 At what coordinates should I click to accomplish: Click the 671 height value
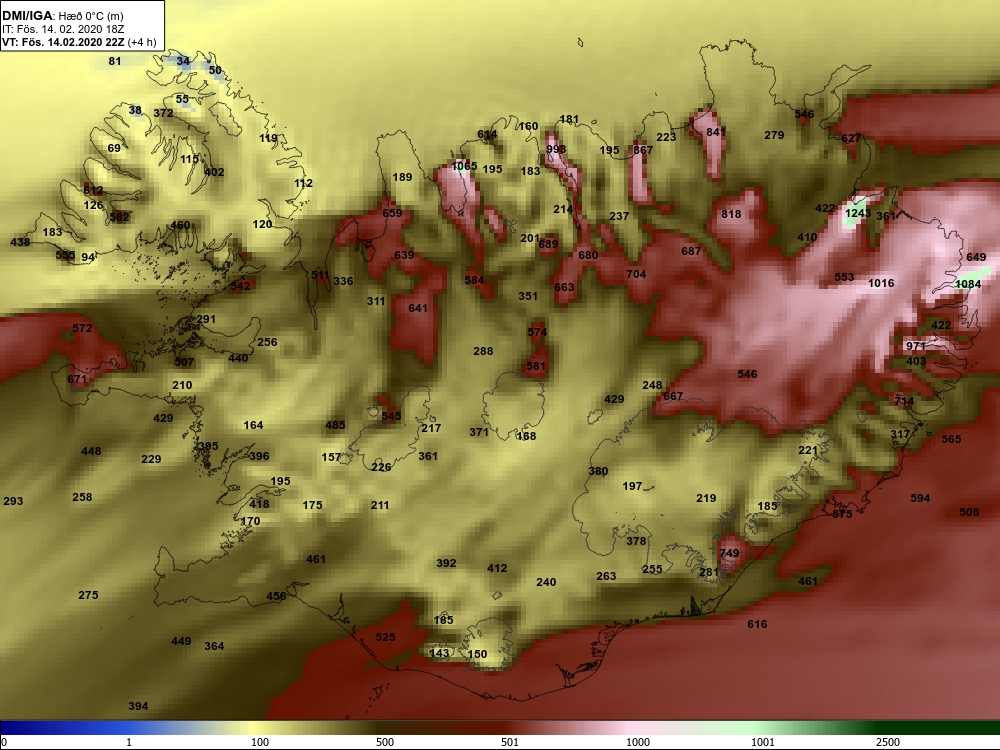coord(77,379)
